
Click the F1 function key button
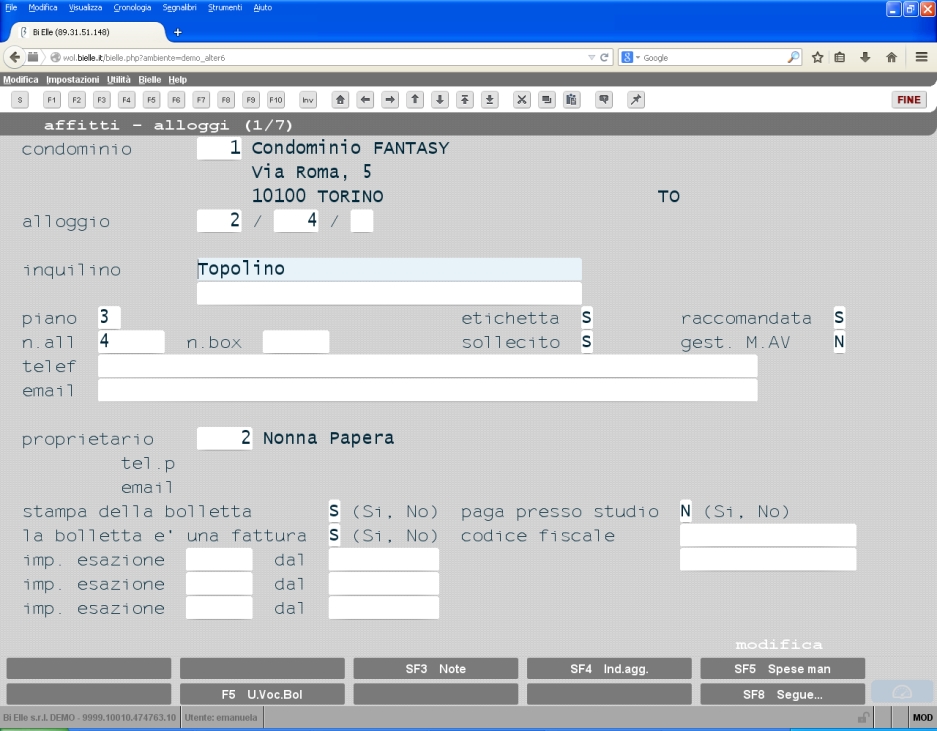[x=51, y=100]
